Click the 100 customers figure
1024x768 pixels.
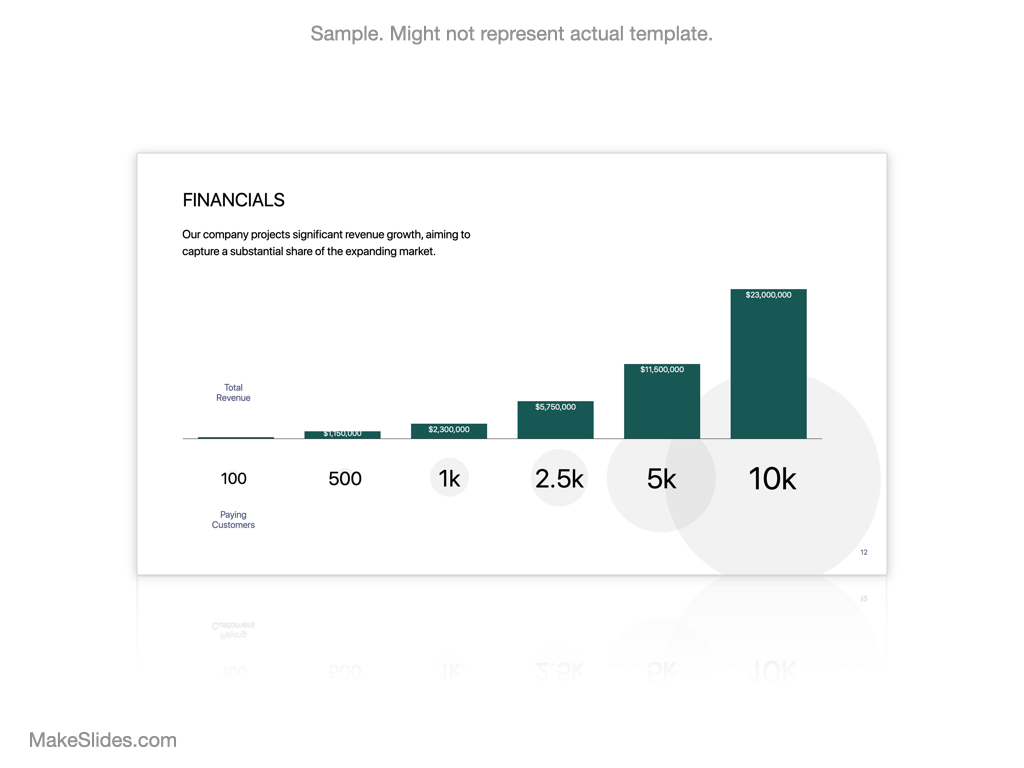click(233, 479)
